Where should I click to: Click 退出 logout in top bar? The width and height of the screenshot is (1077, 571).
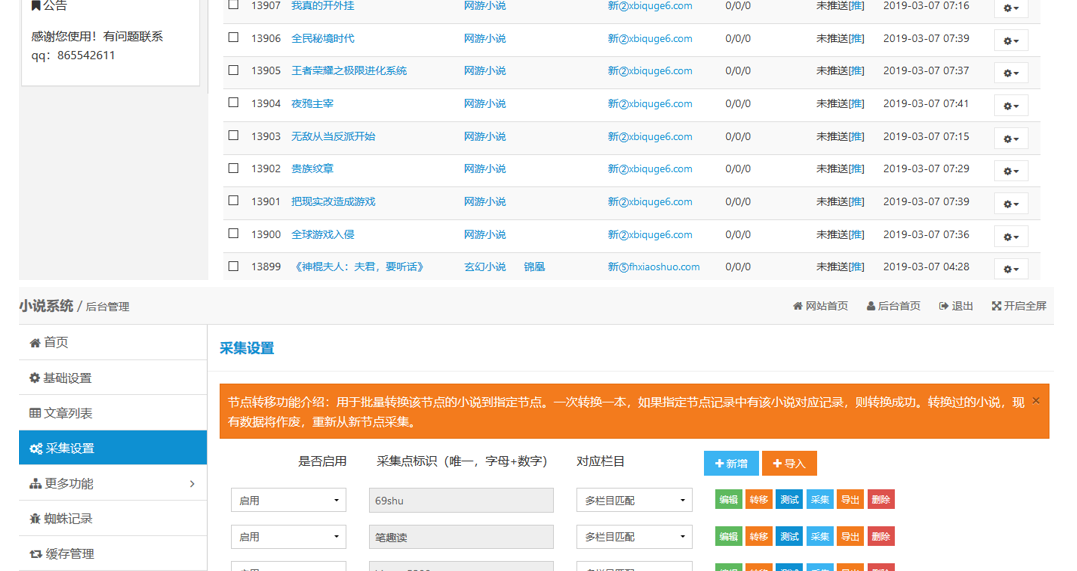click(x=955, y=306)
